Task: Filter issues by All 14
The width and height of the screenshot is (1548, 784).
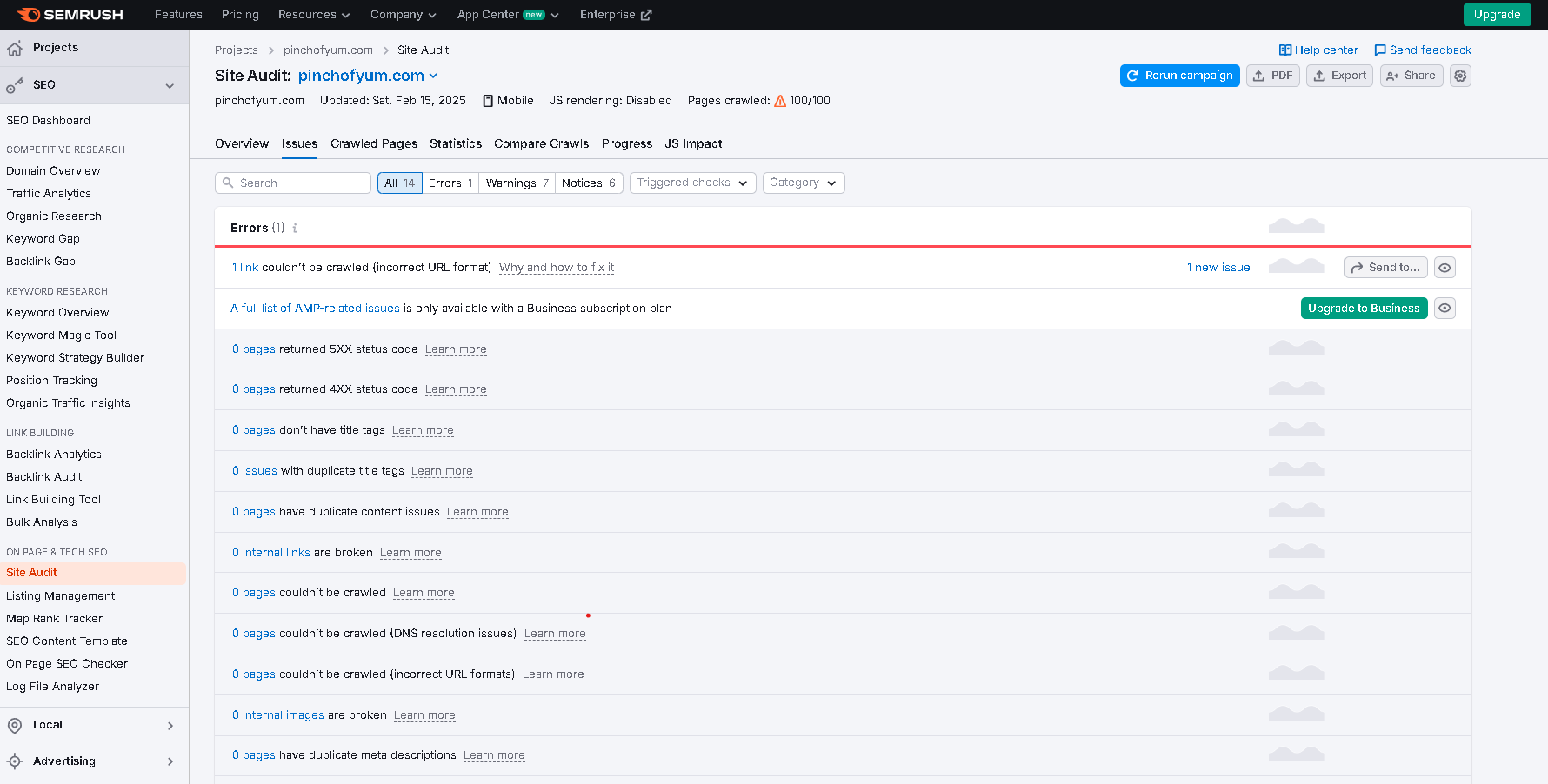Action: pyautogui.click(x=400, y=183)
